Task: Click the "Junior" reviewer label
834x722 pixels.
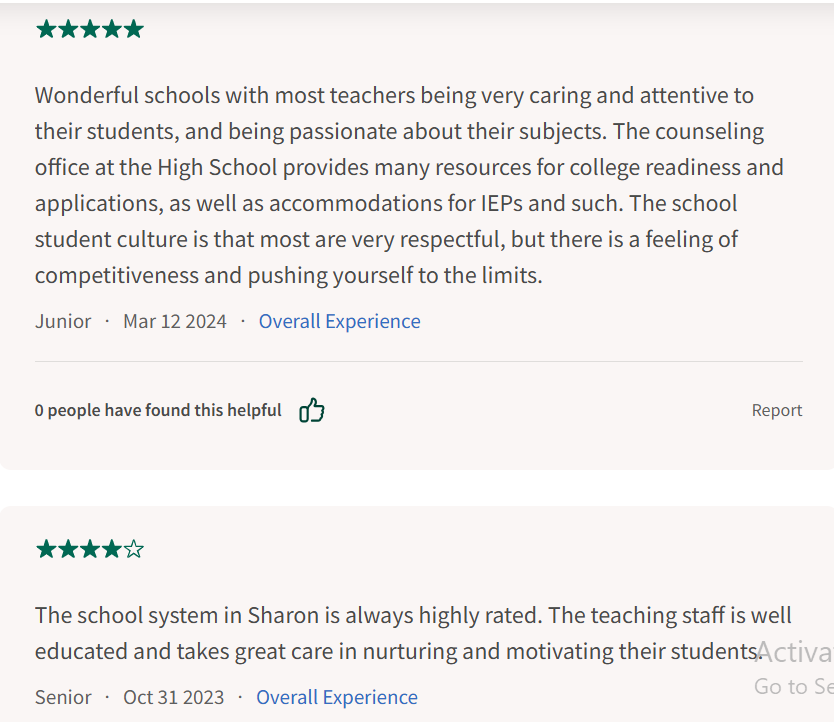Action: 63,321
